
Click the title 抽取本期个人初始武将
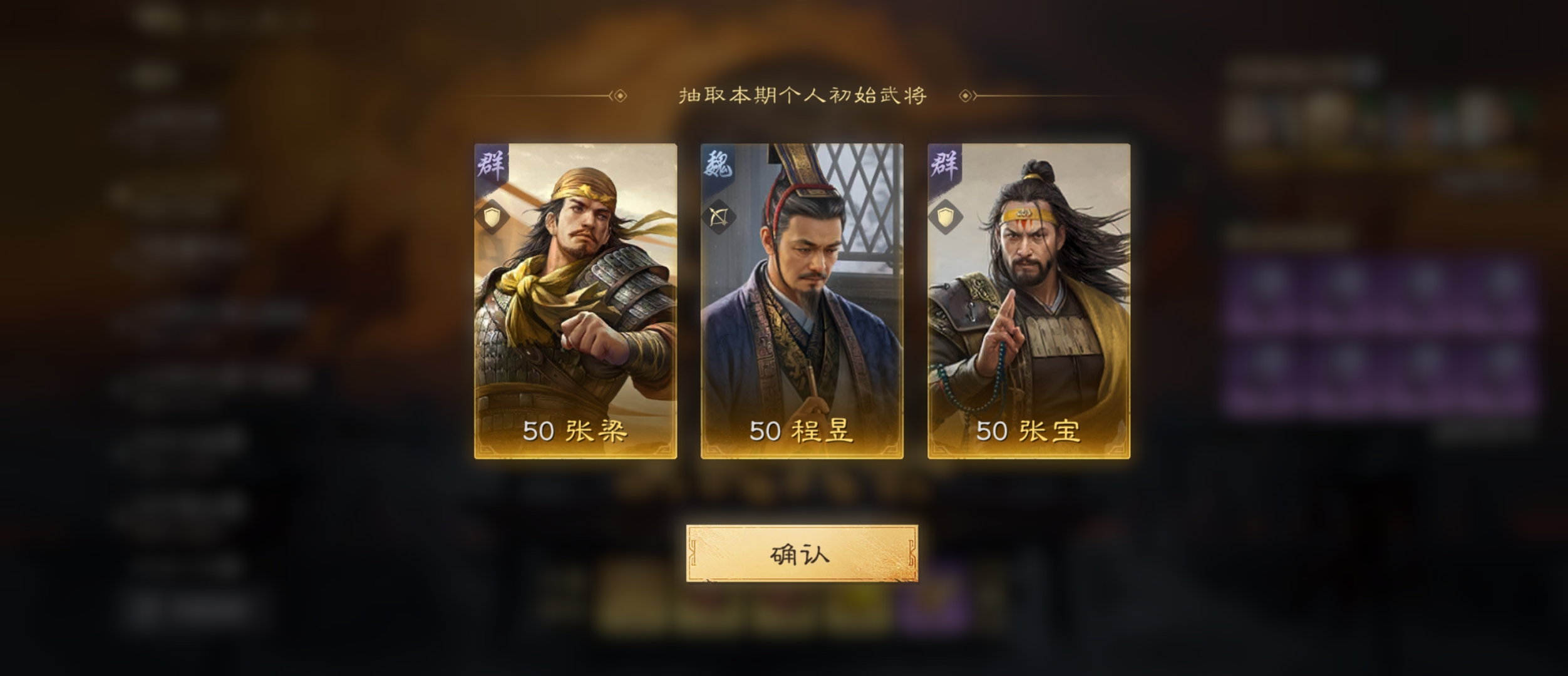click(803, 96)
